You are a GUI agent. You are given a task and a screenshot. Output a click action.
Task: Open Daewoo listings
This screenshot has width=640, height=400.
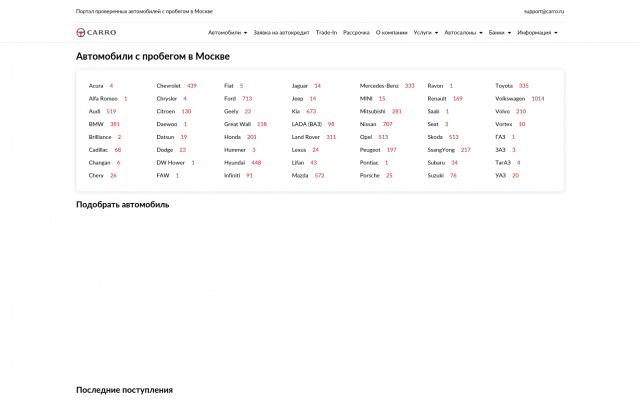click(x=167, y=124)
